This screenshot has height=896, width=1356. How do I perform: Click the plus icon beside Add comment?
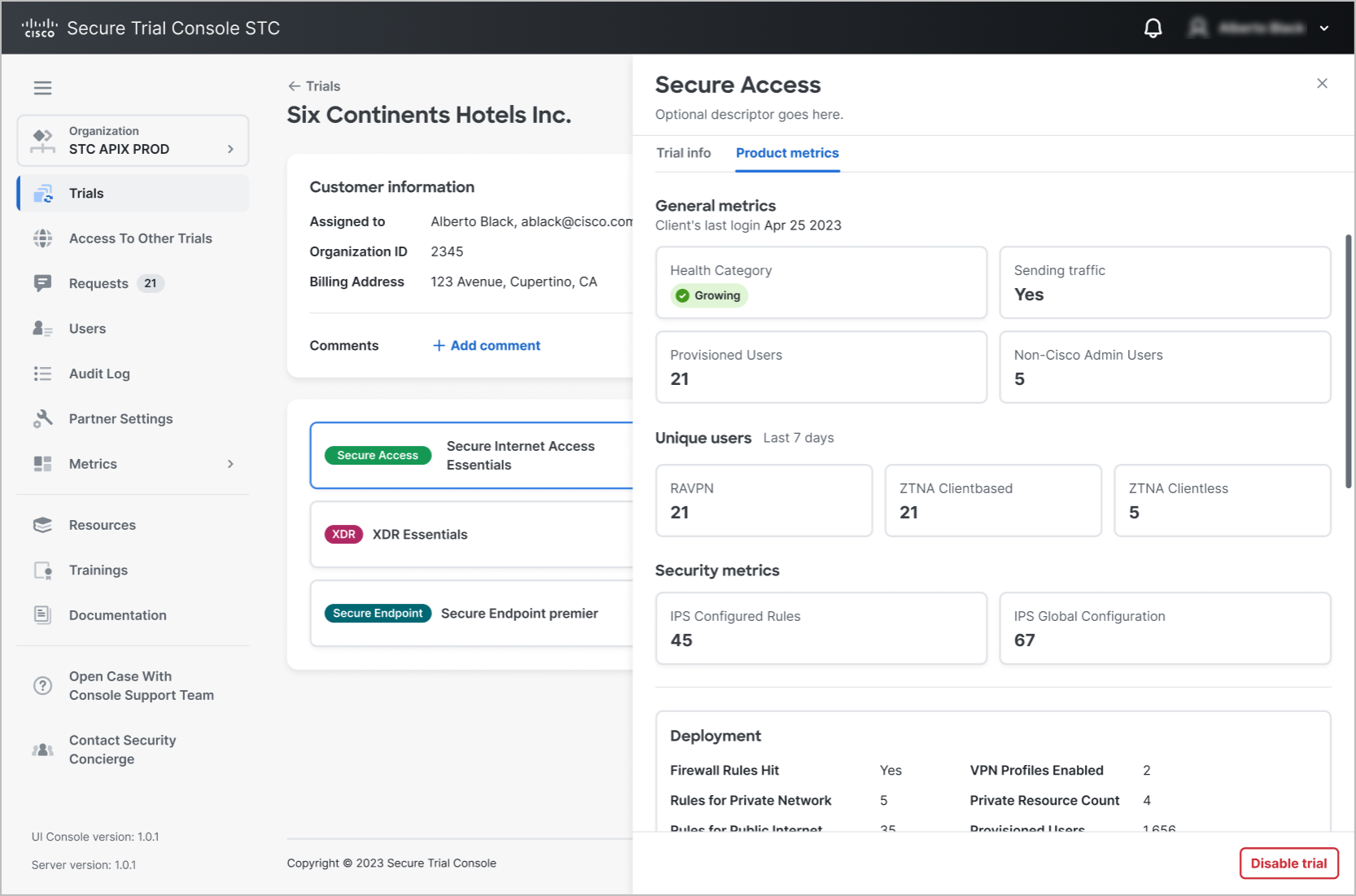pyautogui.click(x=439, y=346)
